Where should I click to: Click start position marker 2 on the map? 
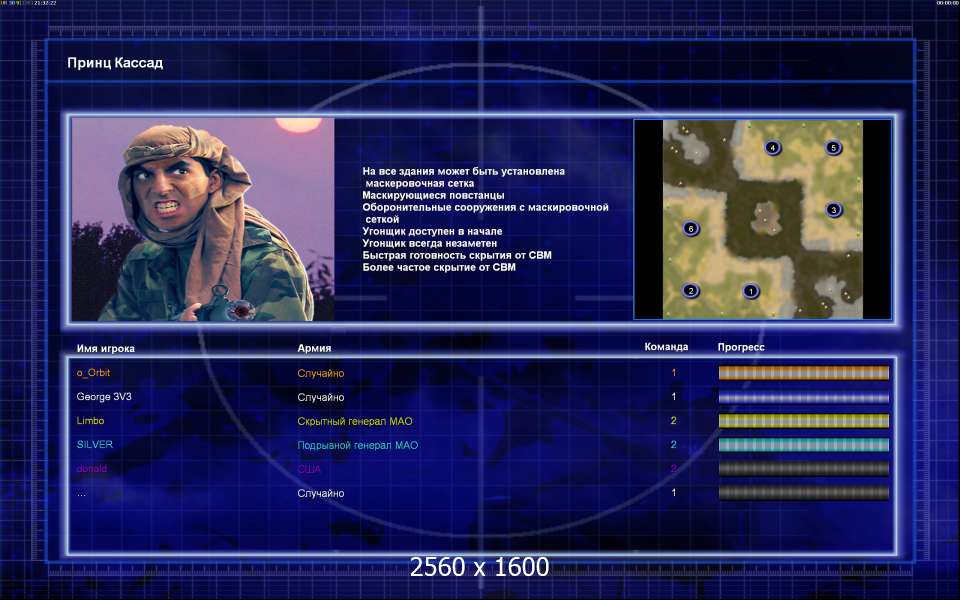coord(691,291)
